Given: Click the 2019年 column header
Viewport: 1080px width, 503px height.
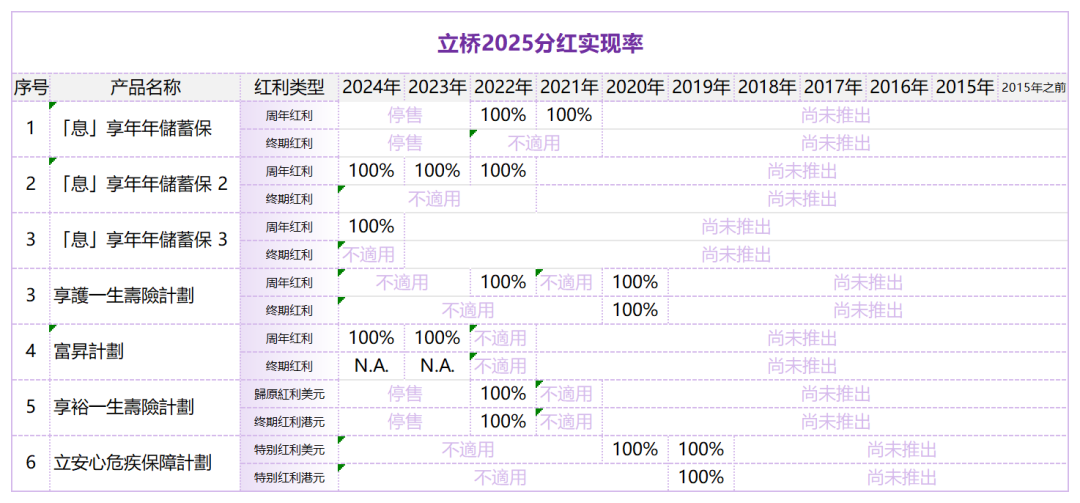Looking at the screenshot, I should pos(701,88).
